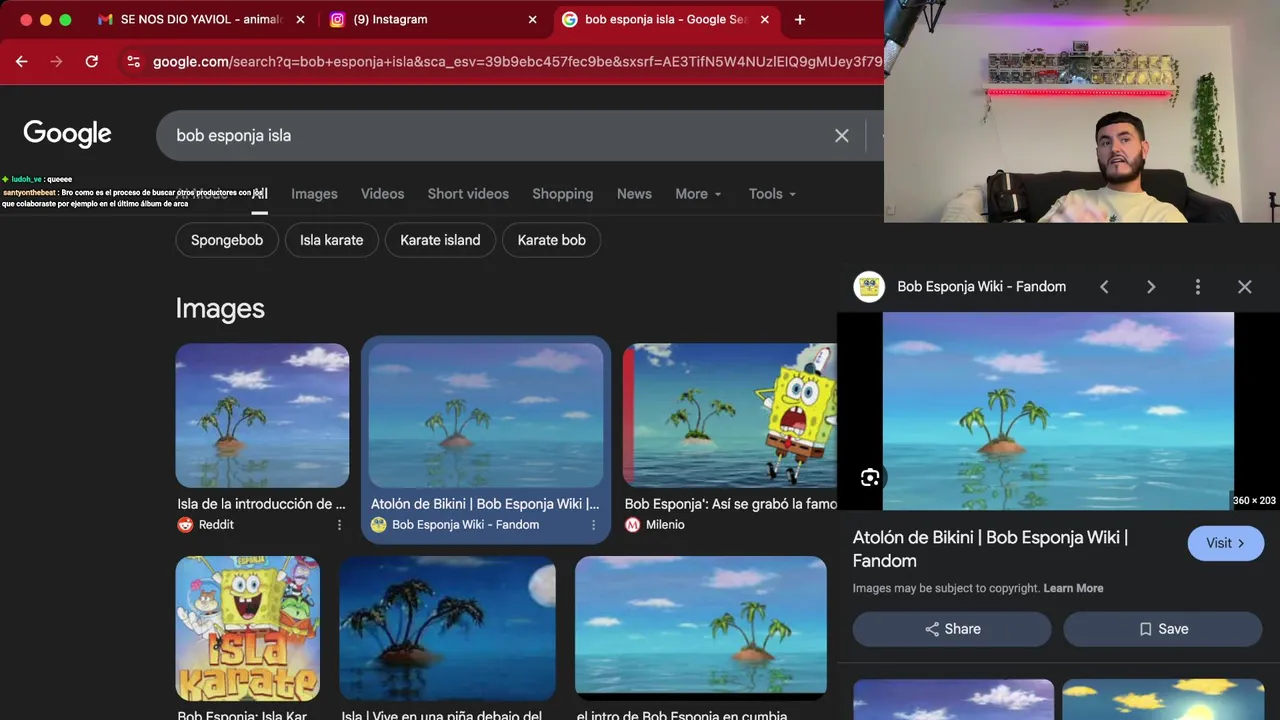Open three-dot menu on the Fandom result
Screen dimensions: 1280x720
(593, 525)
